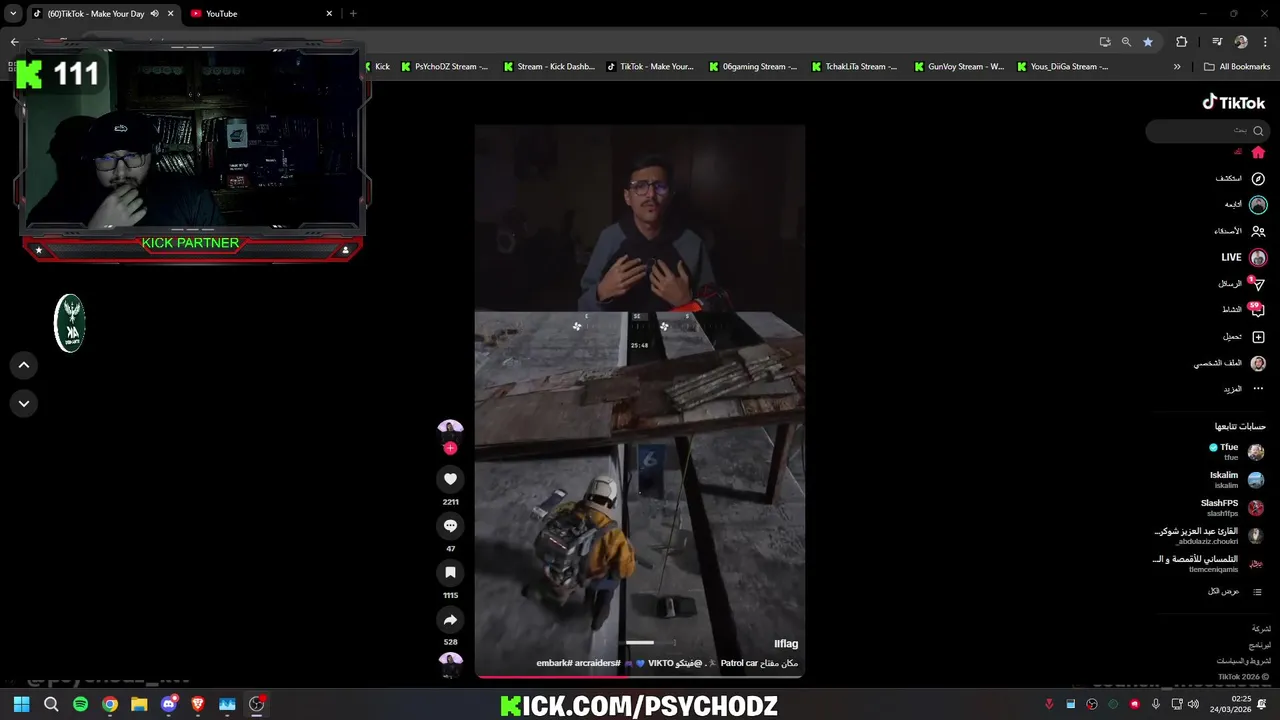The width and height of the screenshot is (1280, 720).
Task: Open the Profile avatar in sidebar
Action: [x=1258, y=363]
